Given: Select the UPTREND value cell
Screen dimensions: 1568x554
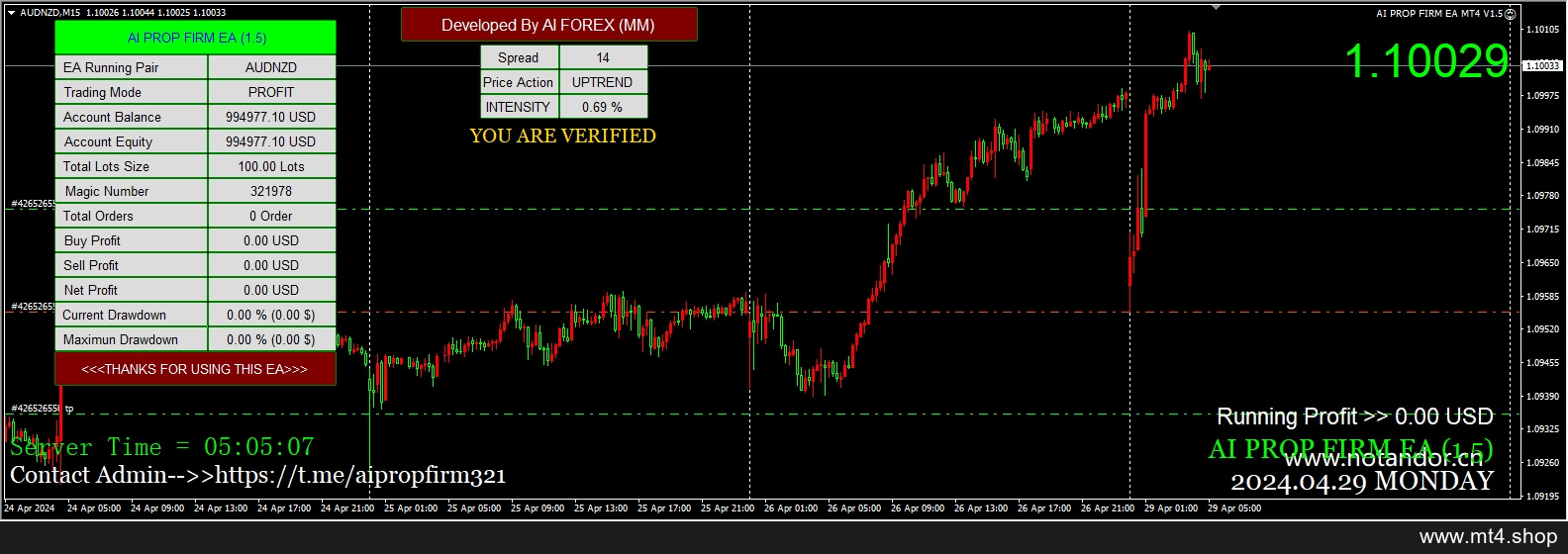Looking at the screenshot, I should point(604,82).
